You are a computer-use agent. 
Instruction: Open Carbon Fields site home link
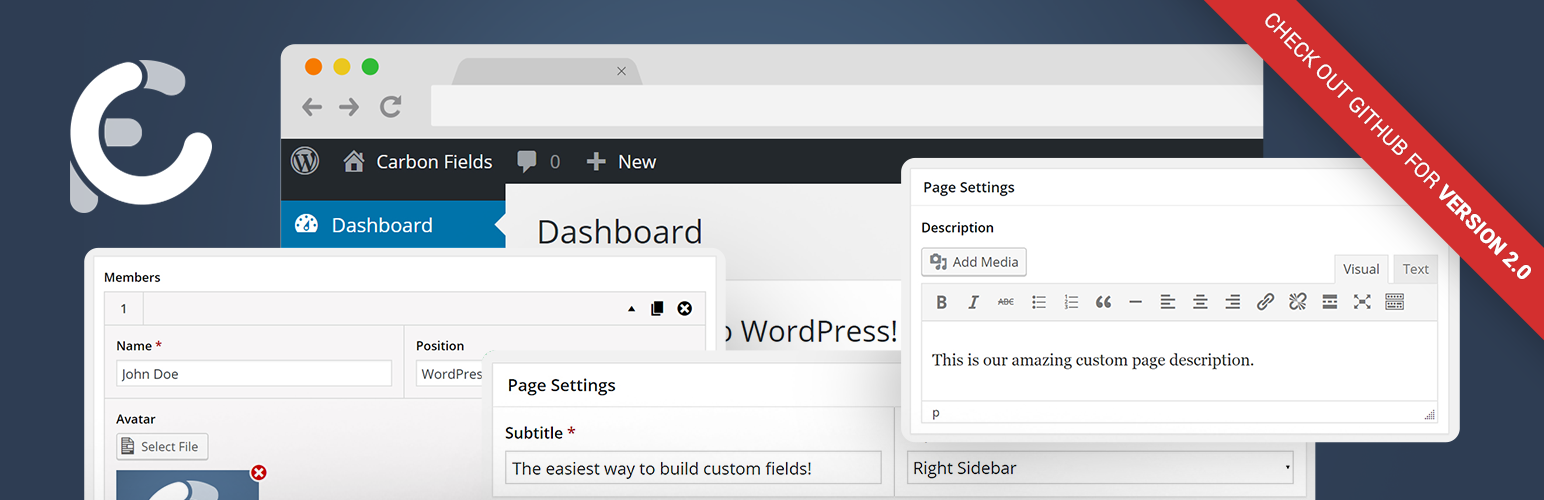click(418, 161)
